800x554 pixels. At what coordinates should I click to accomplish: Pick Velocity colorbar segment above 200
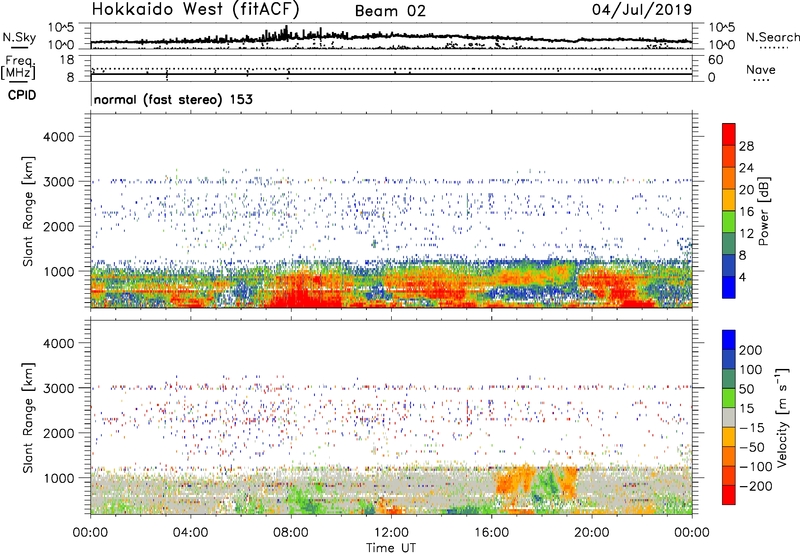pyautogui.click(x=729, y=340)
